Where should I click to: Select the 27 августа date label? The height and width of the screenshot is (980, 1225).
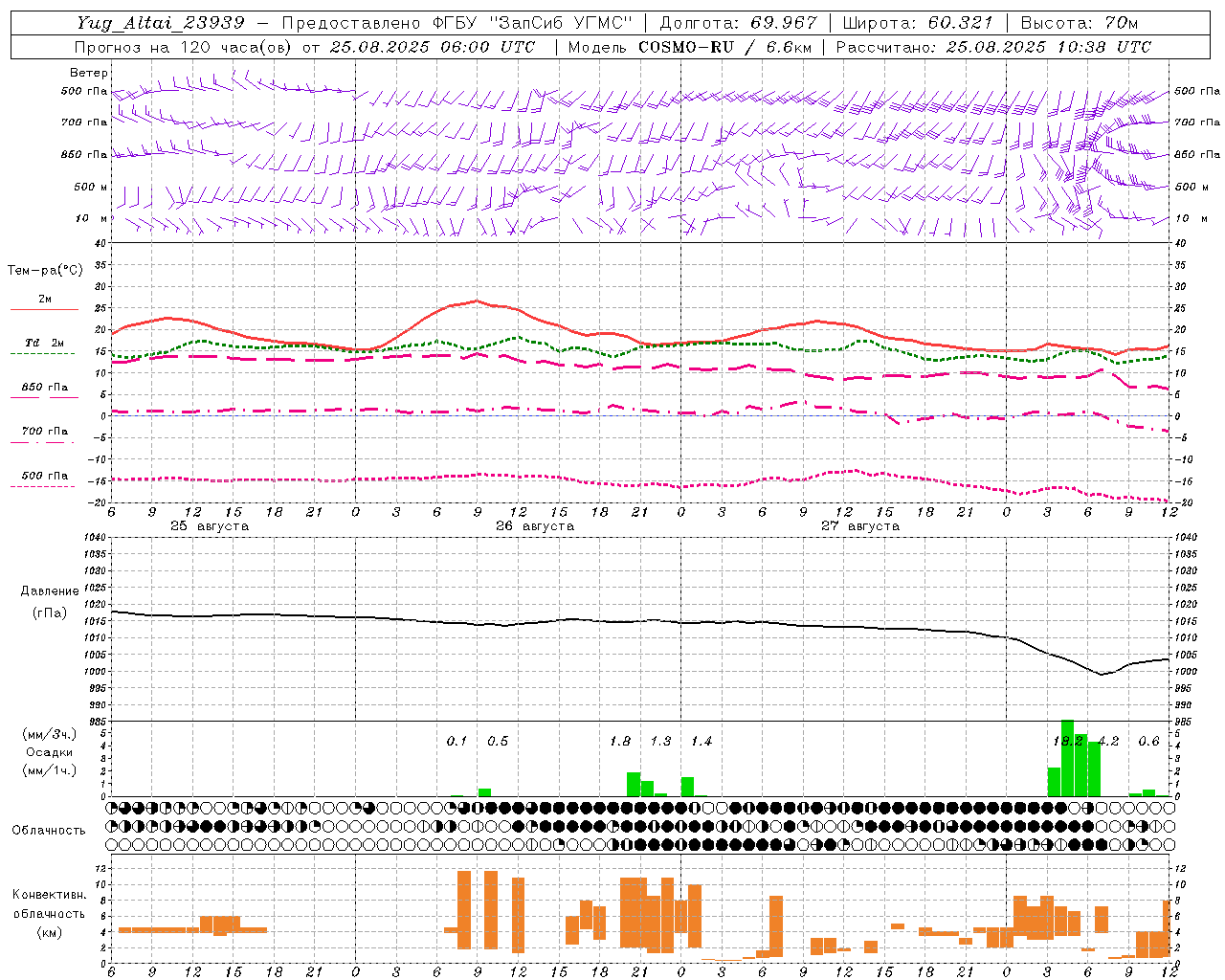[x=860, y=526]
